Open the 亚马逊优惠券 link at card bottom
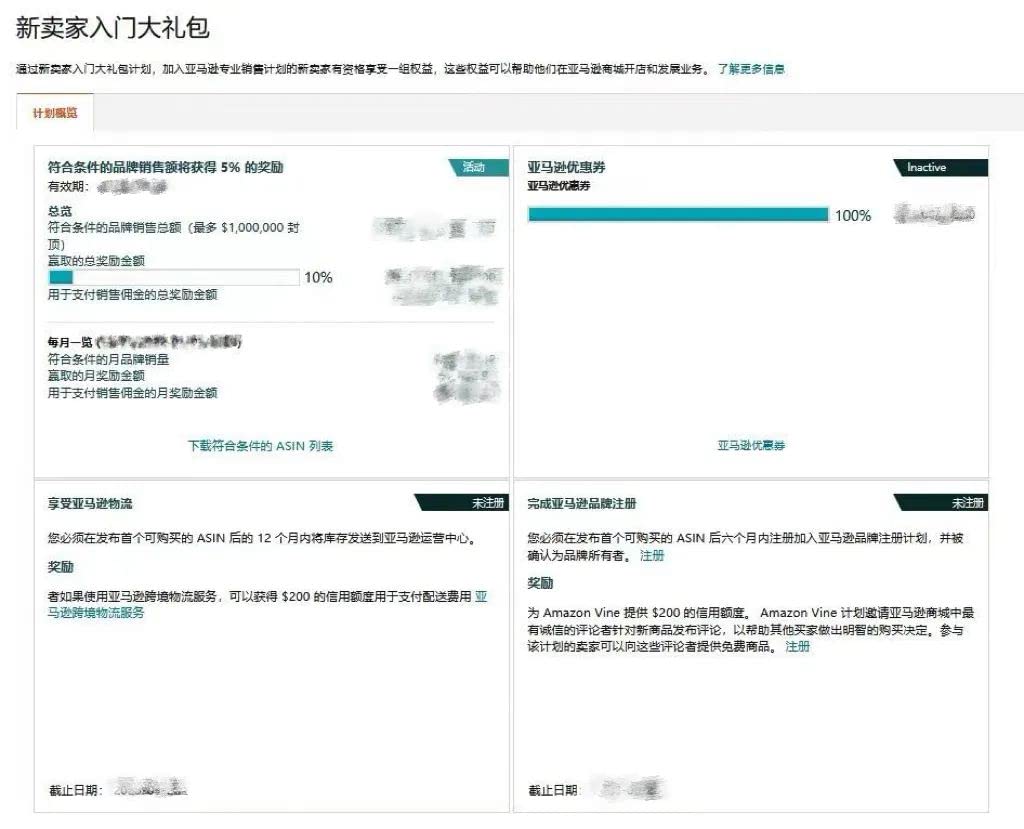The height and width of the screenshot is (829, 1024). (751, 446)
